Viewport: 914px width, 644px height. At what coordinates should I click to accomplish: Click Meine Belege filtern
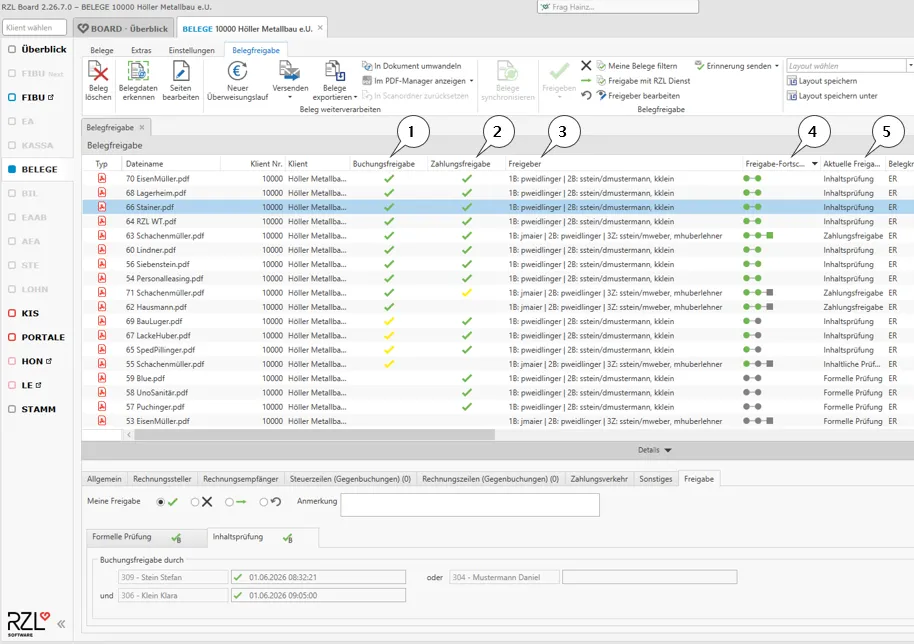[x=637, y=66]
